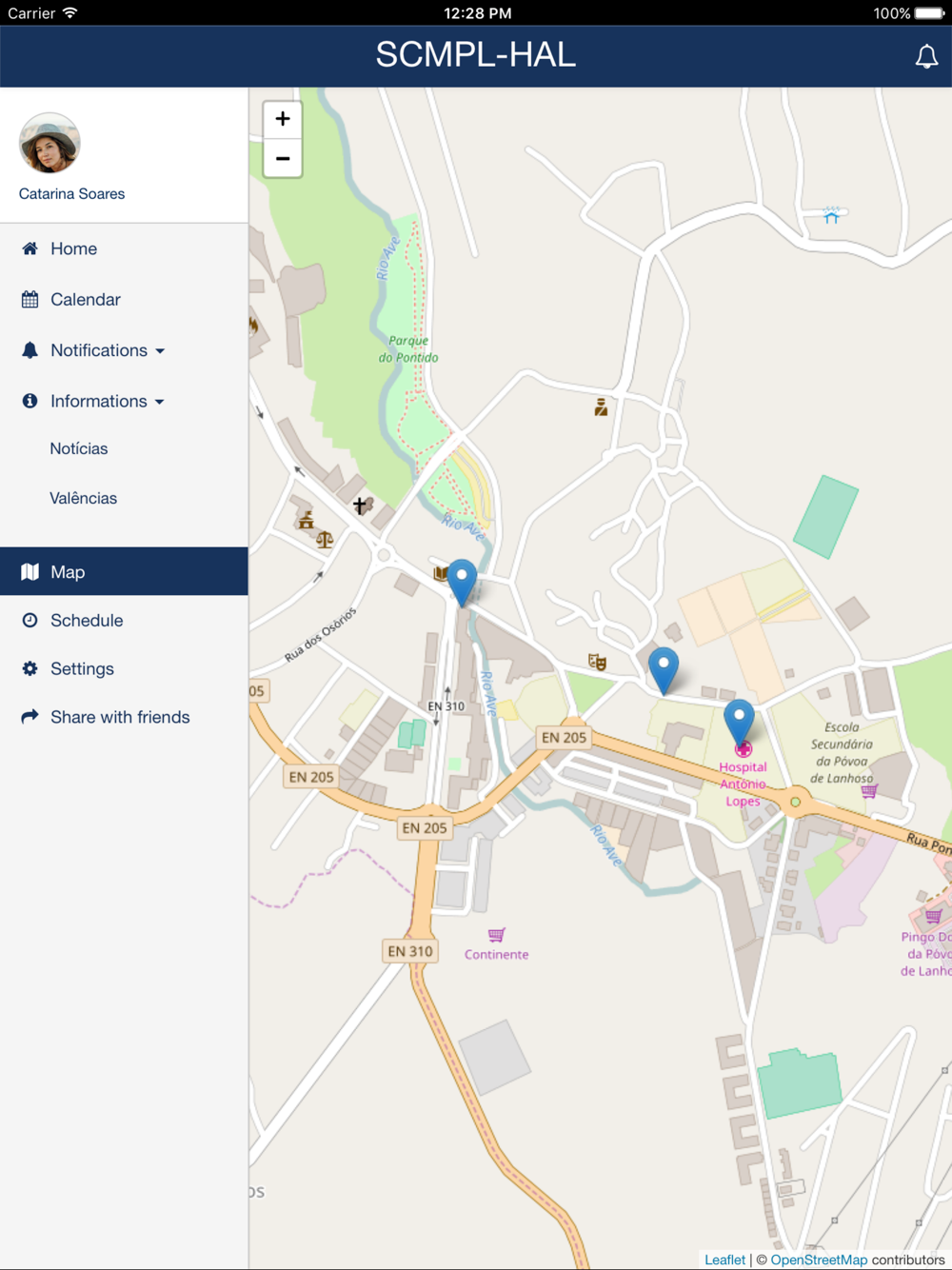952x1270 pixels.
Task: Open the Notícias submenu item
Action: pos(79,448)
